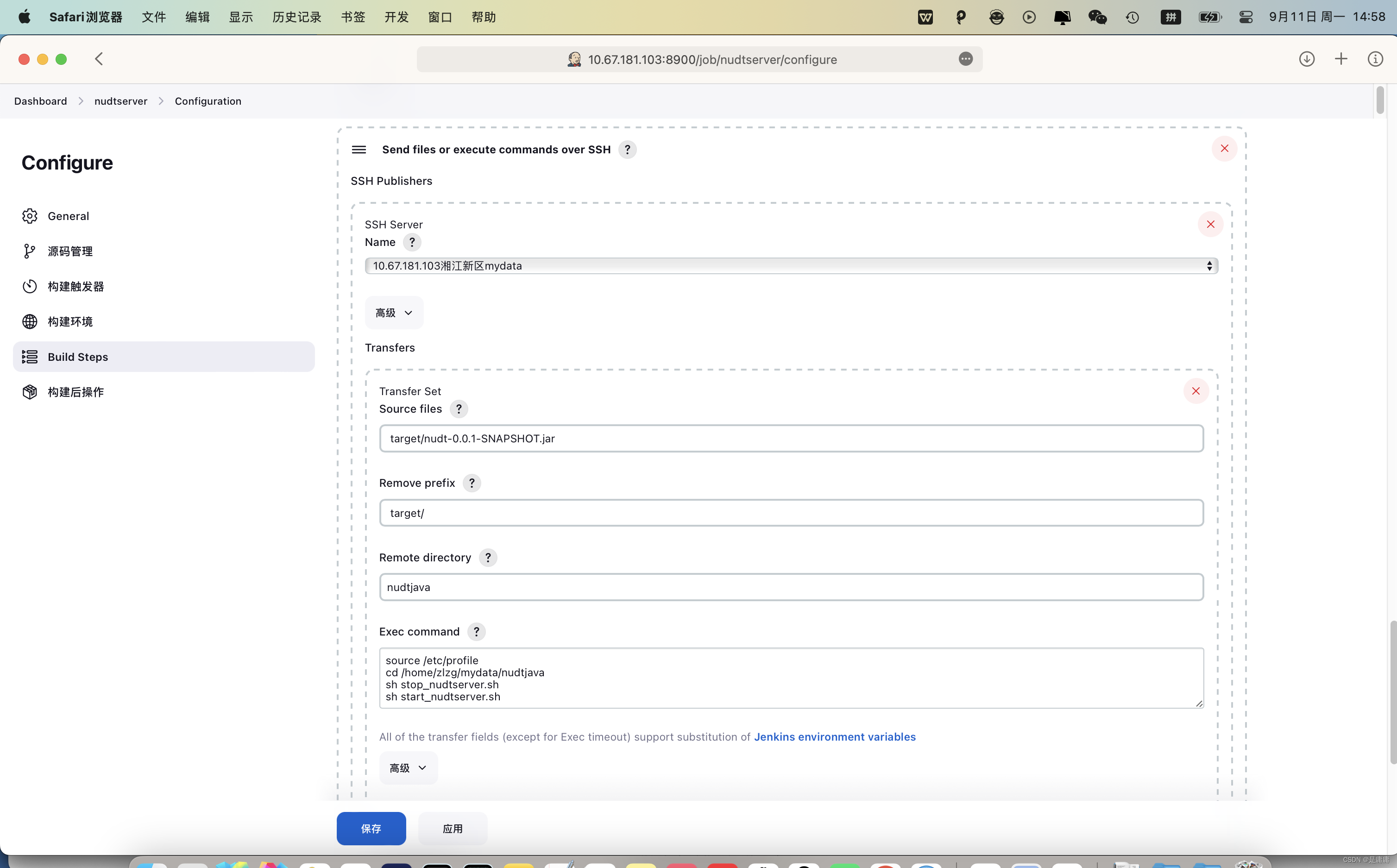Open the Jenkins environment variables link

click(x=835, y=736)
